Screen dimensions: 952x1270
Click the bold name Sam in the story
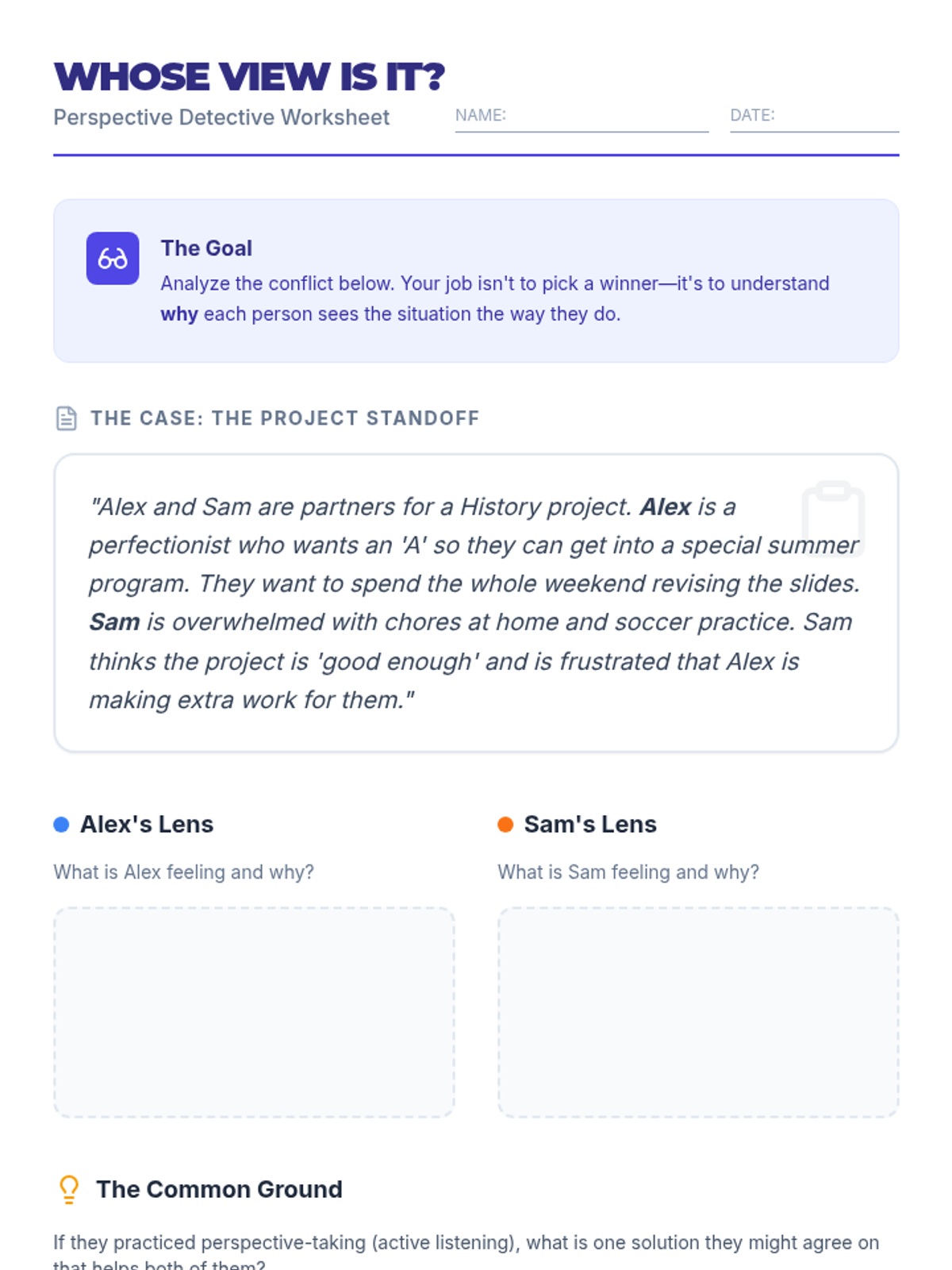pos(114,622)
